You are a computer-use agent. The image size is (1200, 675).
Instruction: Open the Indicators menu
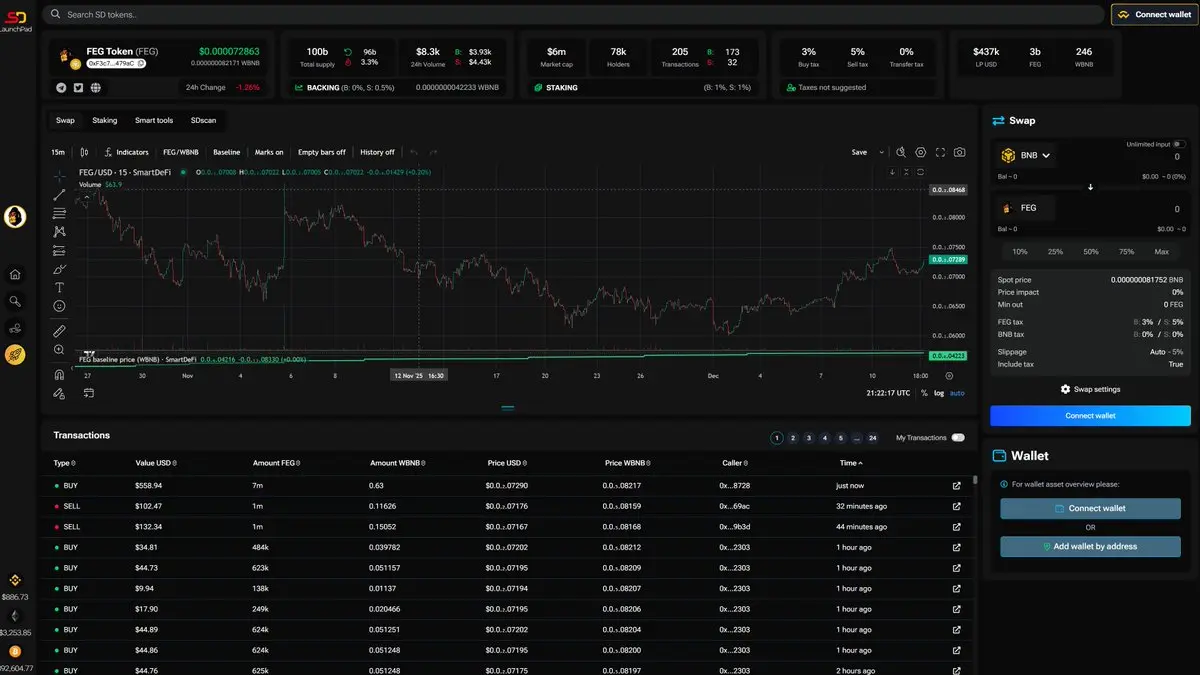coord(127,152)
